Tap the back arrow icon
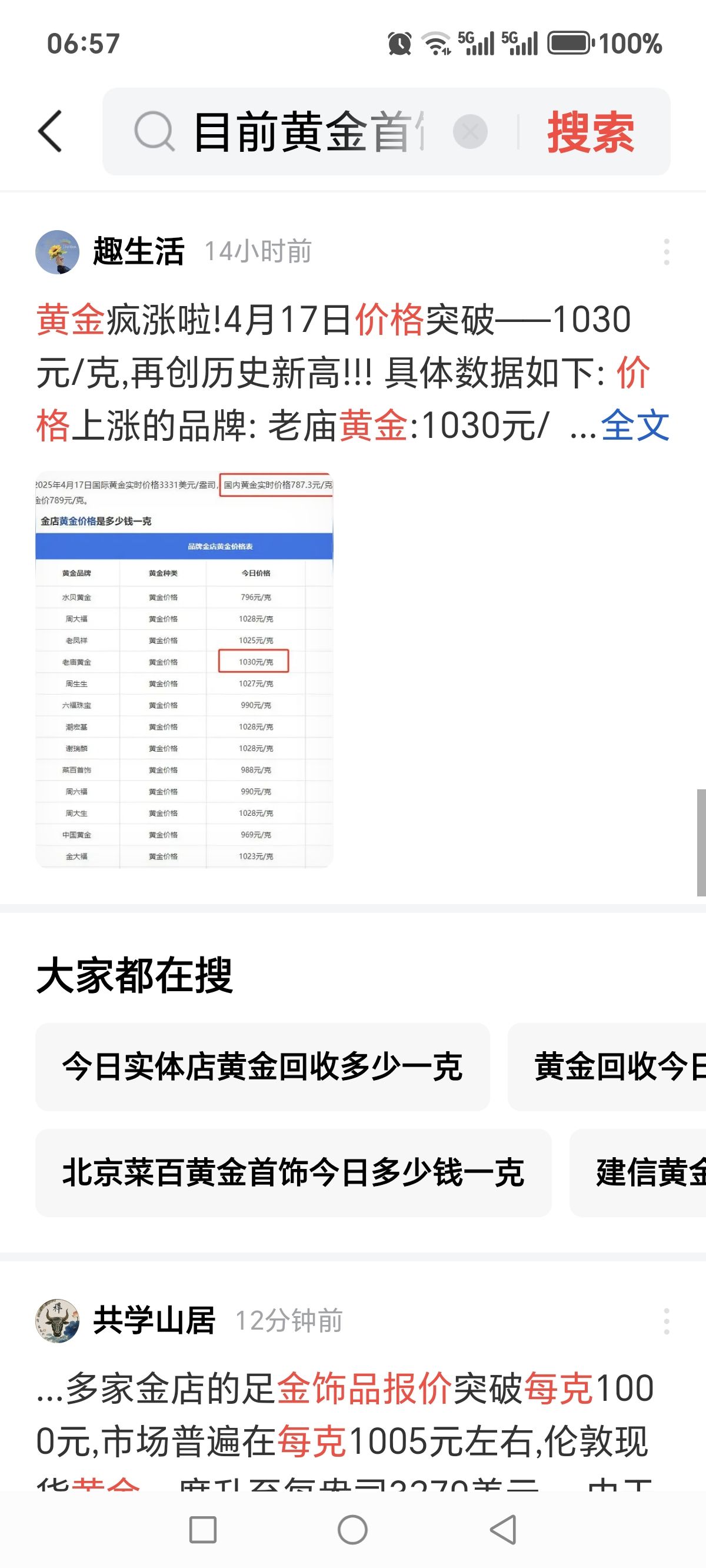Viewport: 706px width, 1568px height. click(50, 131)
